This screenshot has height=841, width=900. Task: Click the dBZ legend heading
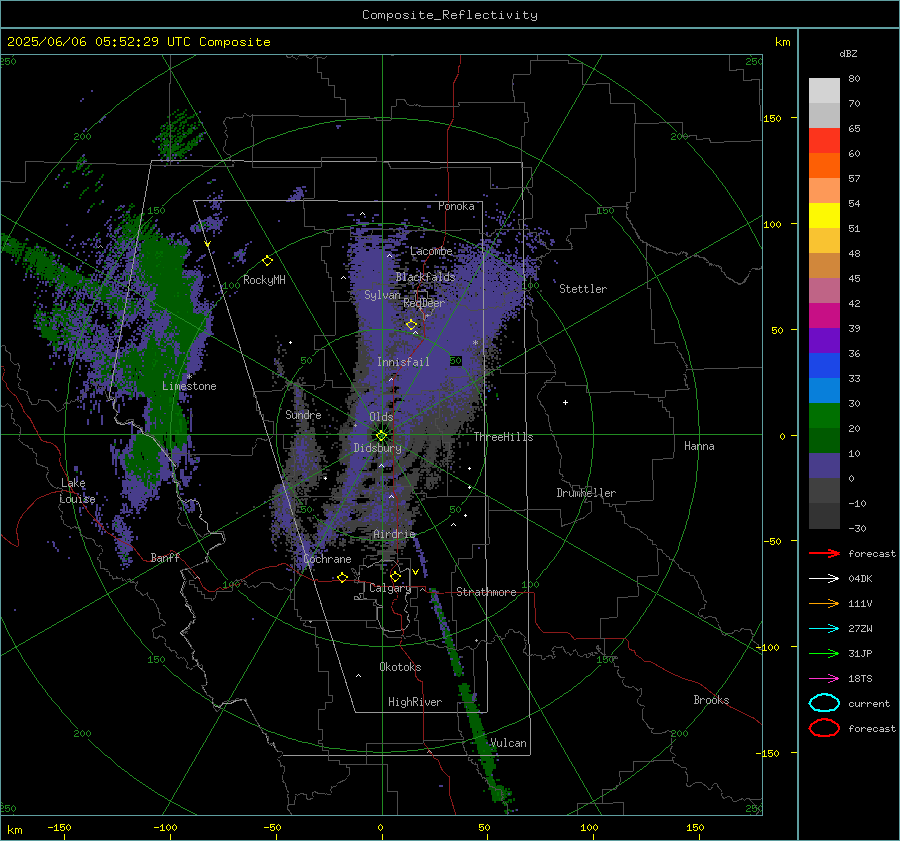coord(848,53)
